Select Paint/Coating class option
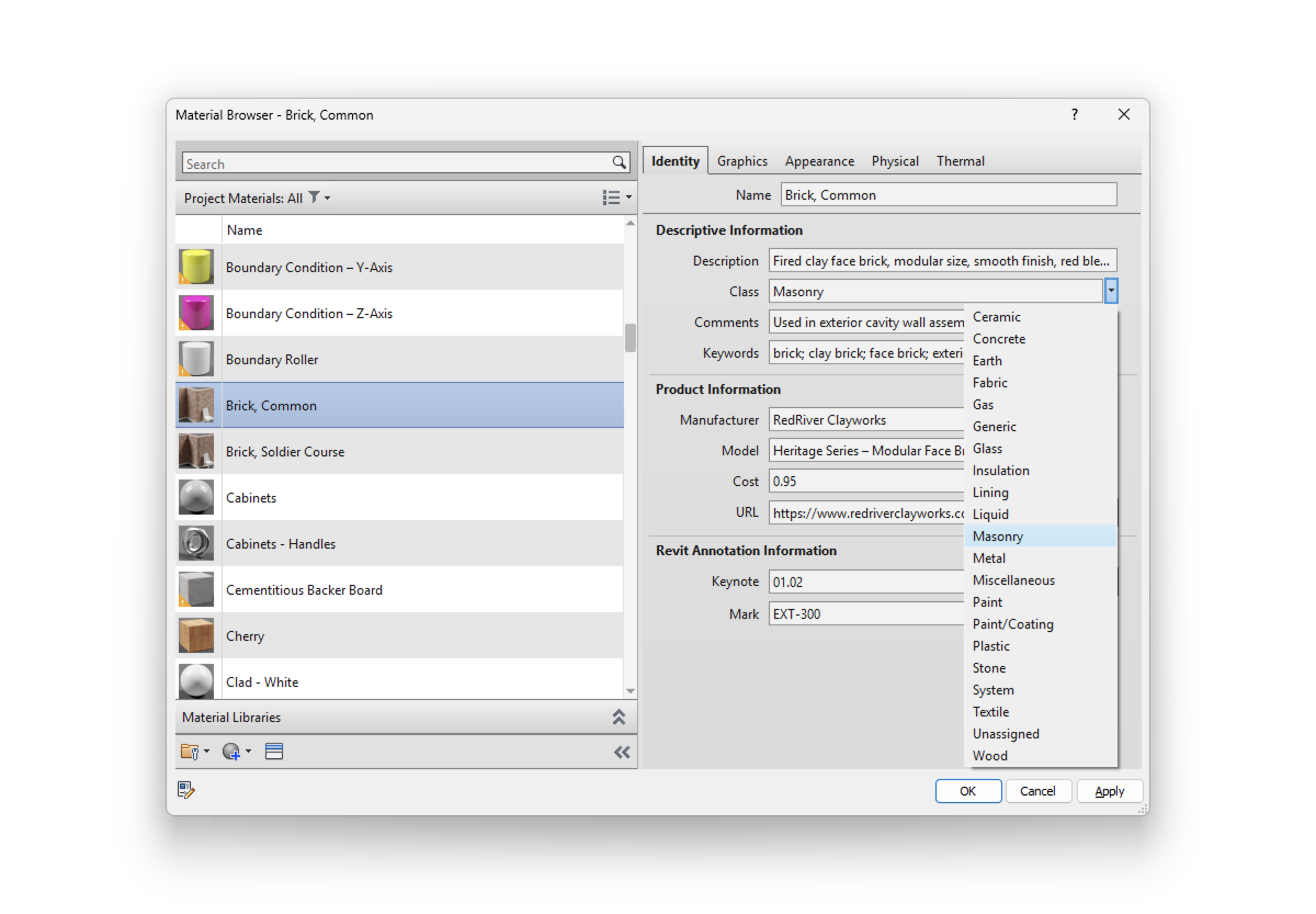1316x914 pixels. (x=1040, y=624)
